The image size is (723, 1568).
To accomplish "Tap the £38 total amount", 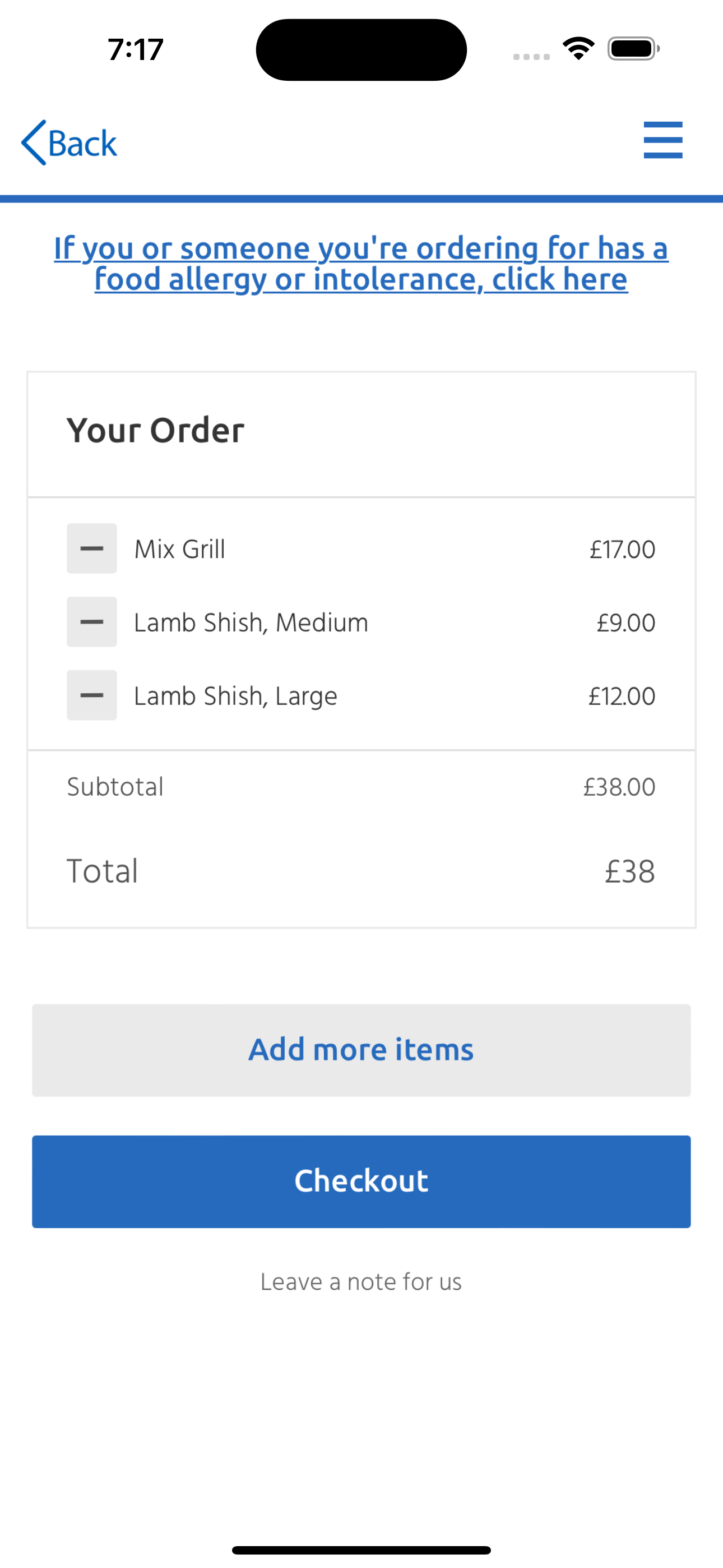I will pos(630,871).
